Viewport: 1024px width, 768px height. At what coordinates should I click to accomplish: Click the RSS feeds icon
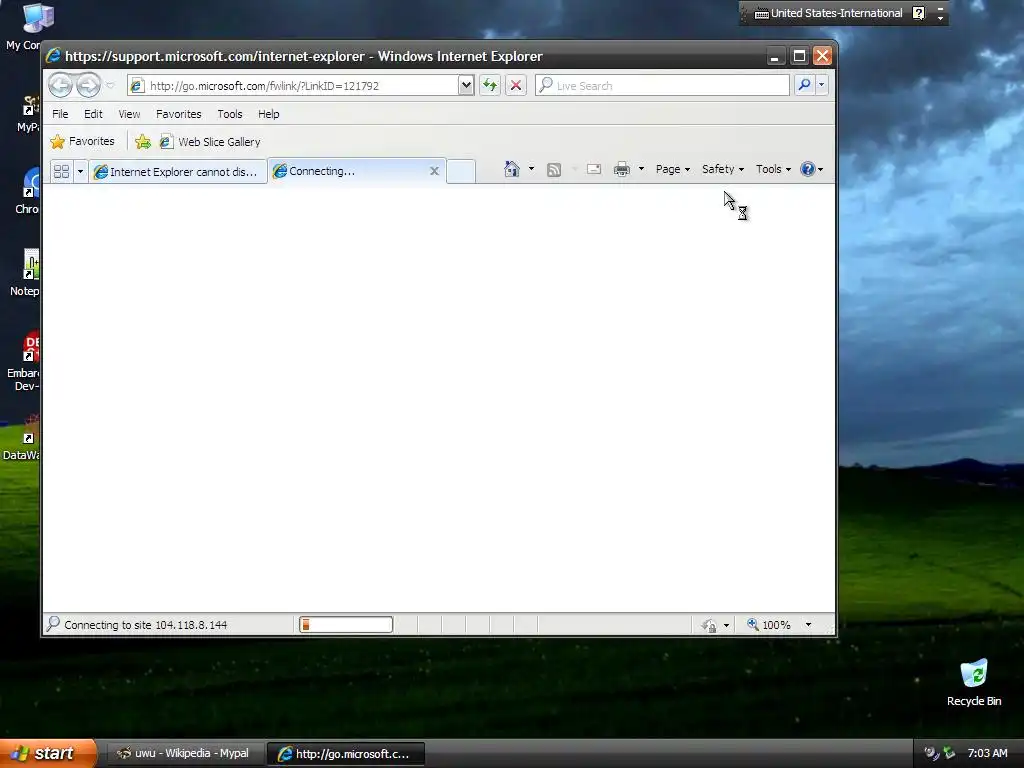coord(554,170)
